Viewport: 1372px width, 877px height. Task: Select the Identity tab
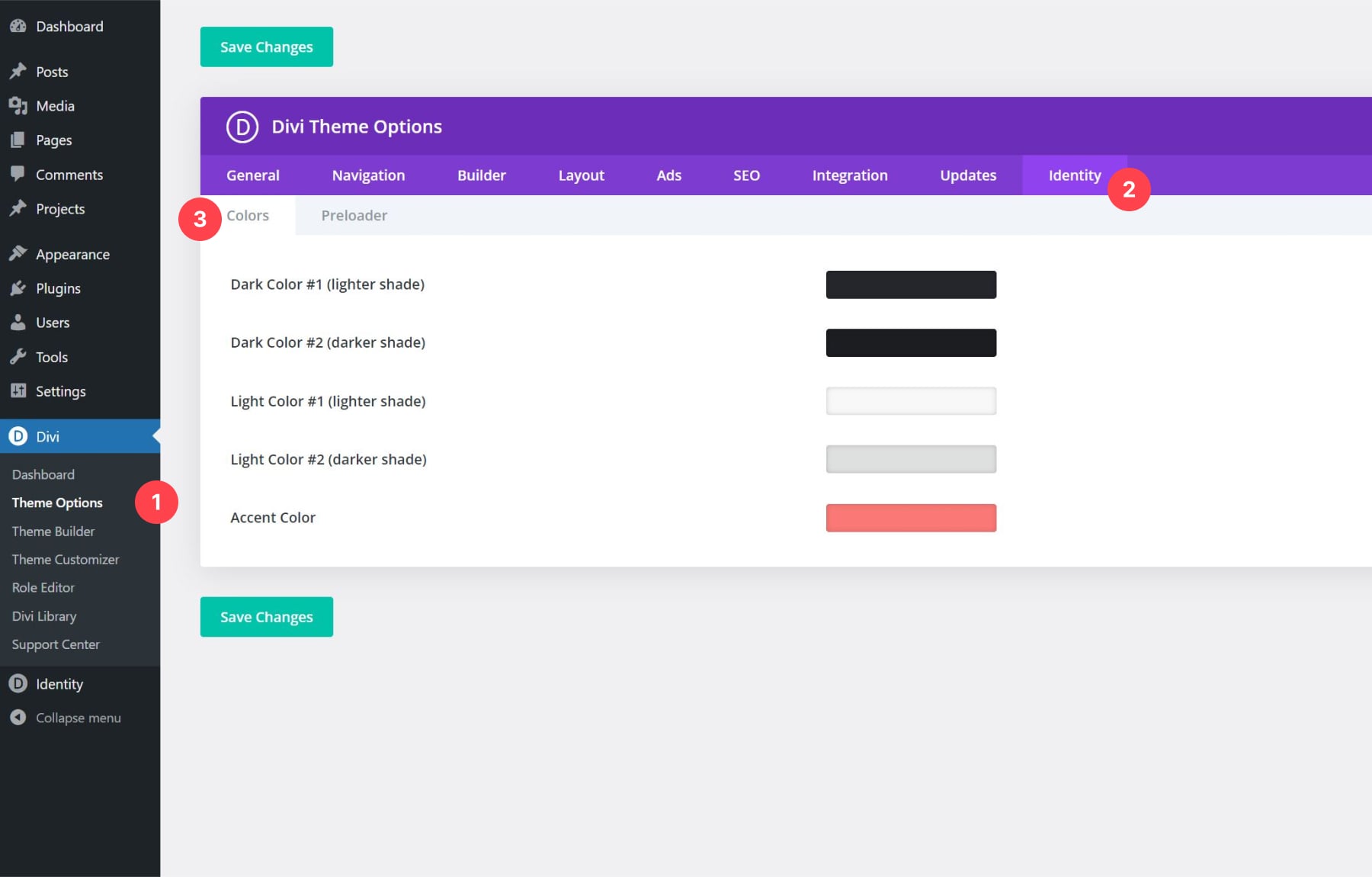pyautogui.click(x=1075, y=175)
